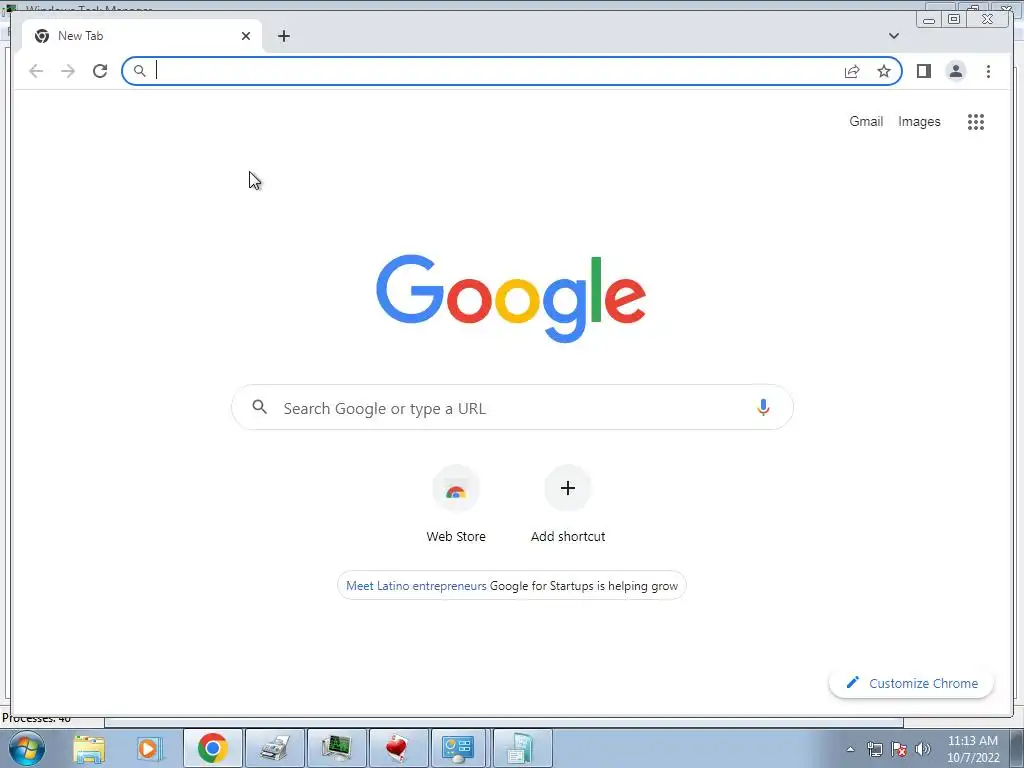Click the Google logo
Viewport: 1024px width, 768px height.
click(511, 298)
